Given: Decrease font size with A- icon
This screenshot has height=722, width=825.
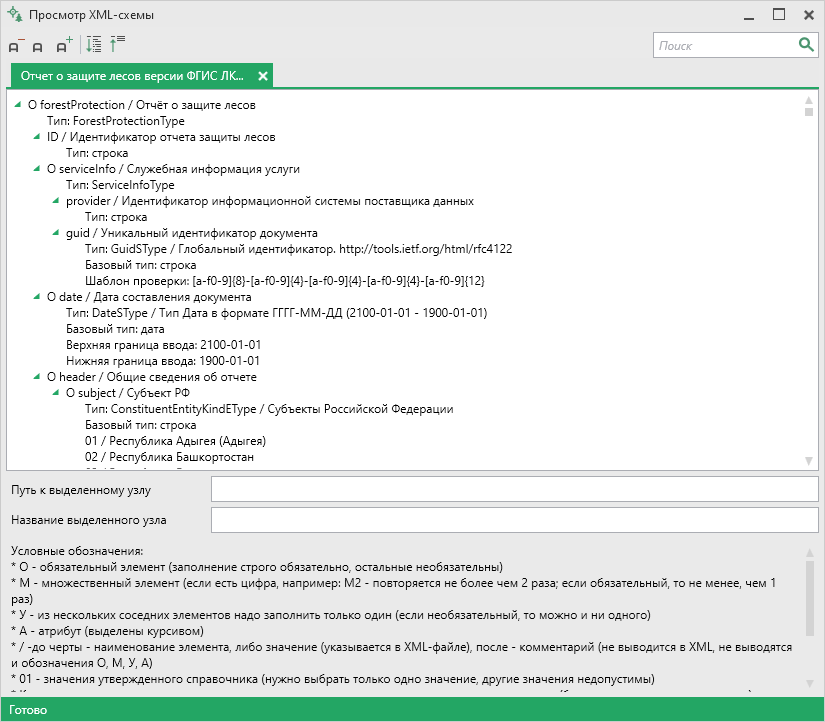Looking at the screenshot, I should 16,46.
